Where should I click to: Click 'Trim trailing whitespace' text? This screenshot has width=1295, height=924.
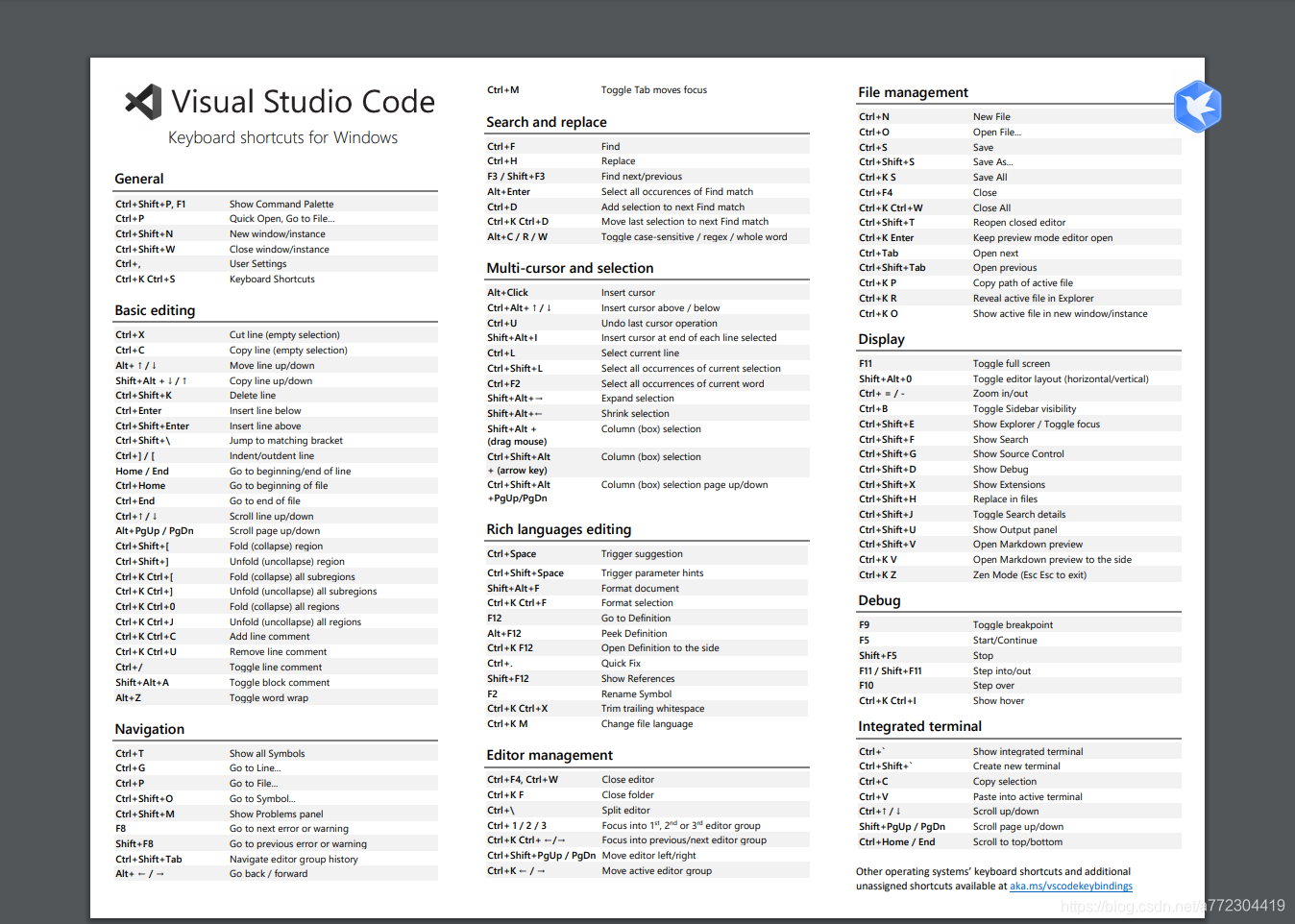[653, 709]
